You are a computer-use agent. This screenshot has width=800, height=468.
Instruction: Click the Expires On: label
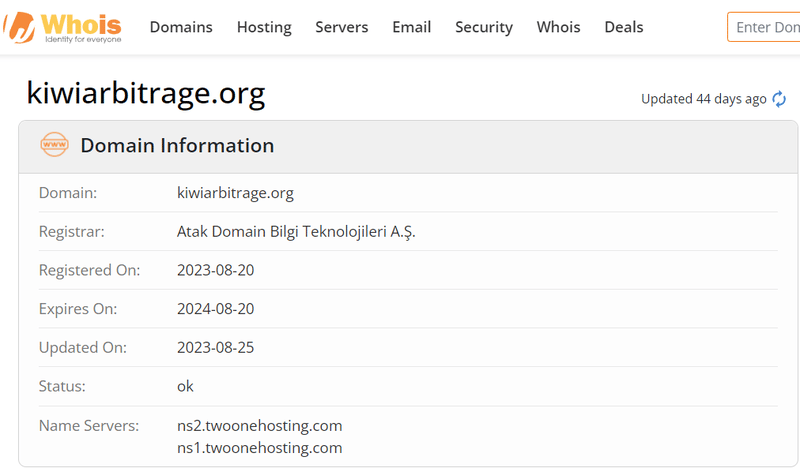click(78, 309)
